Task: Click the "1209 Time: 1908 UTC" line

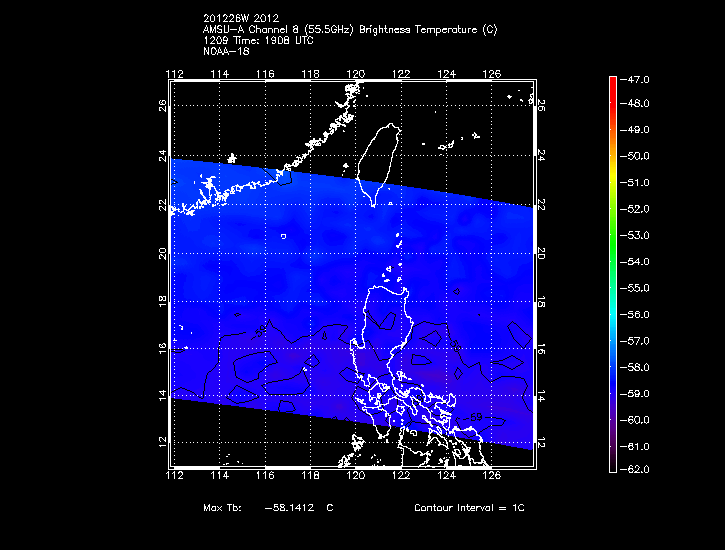Action: [x=258, y=40]
